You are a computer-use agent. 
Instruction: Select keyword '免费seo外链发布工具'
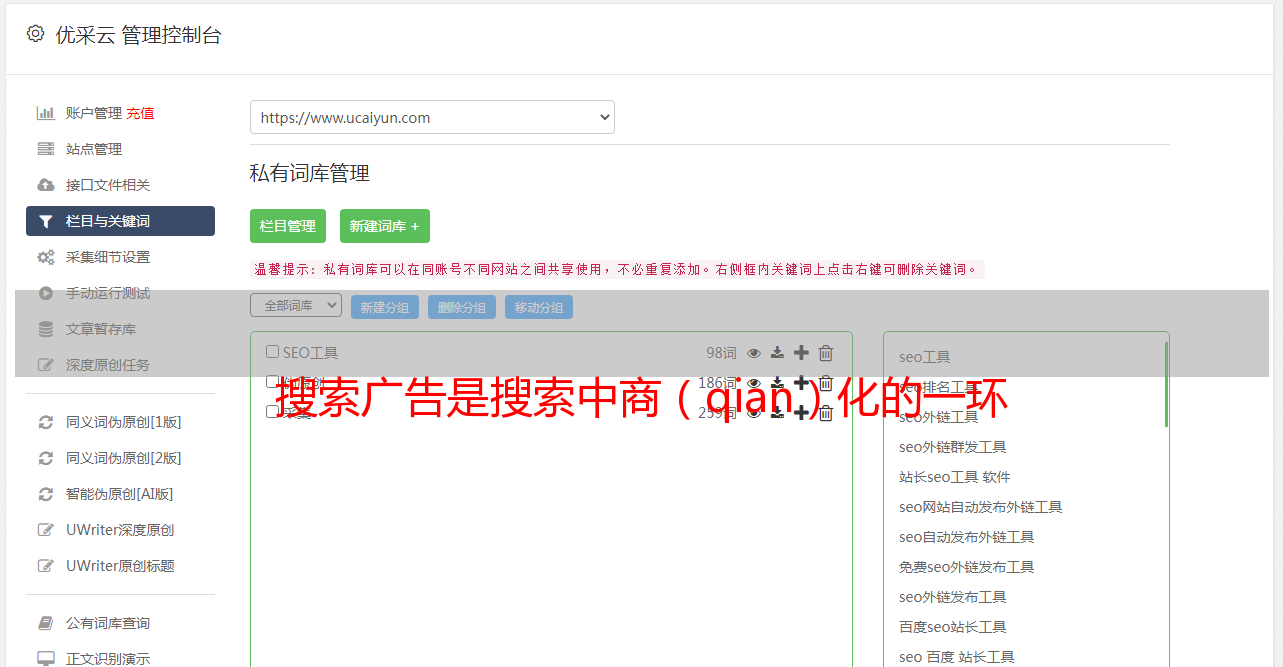[x=967, y=567]
